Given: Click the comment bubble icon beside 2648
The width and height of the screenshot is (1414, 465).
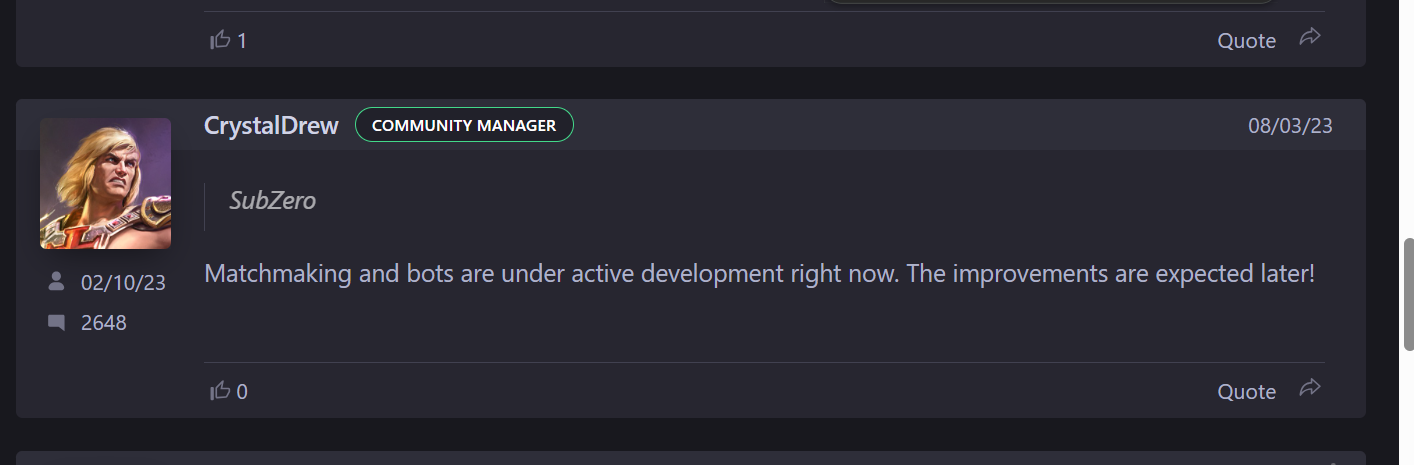Looking at the screenshot, I should pos(56,323).
